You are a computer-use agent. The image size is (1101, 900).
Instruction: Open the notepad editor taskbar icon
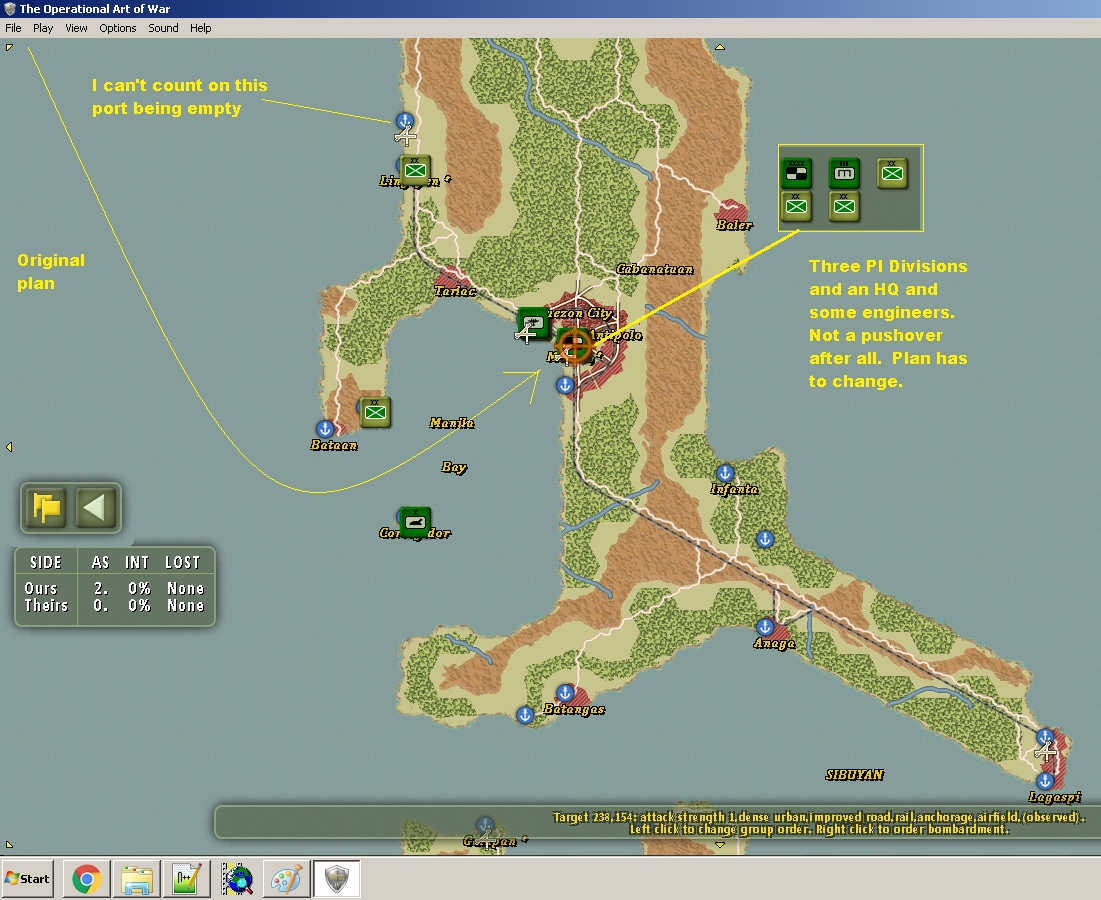pos(186,879)
